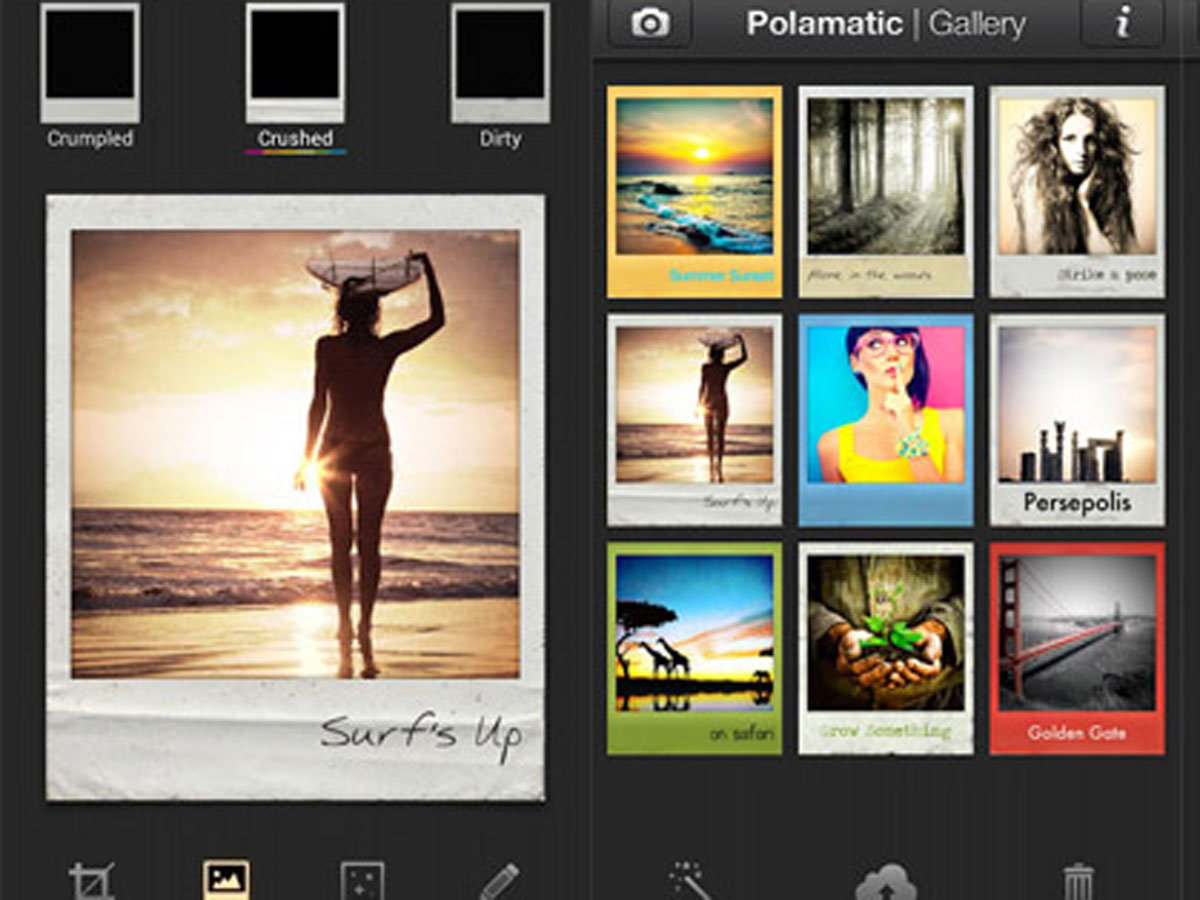Tap the handwritten Surf's Up caption
The width and height of the screenshot is (1200, 900).
(421, 735)
